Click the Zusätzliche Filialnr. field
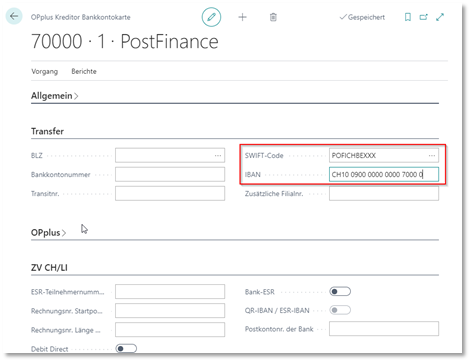This screenshot has height=362, width=471. (384, 193)
